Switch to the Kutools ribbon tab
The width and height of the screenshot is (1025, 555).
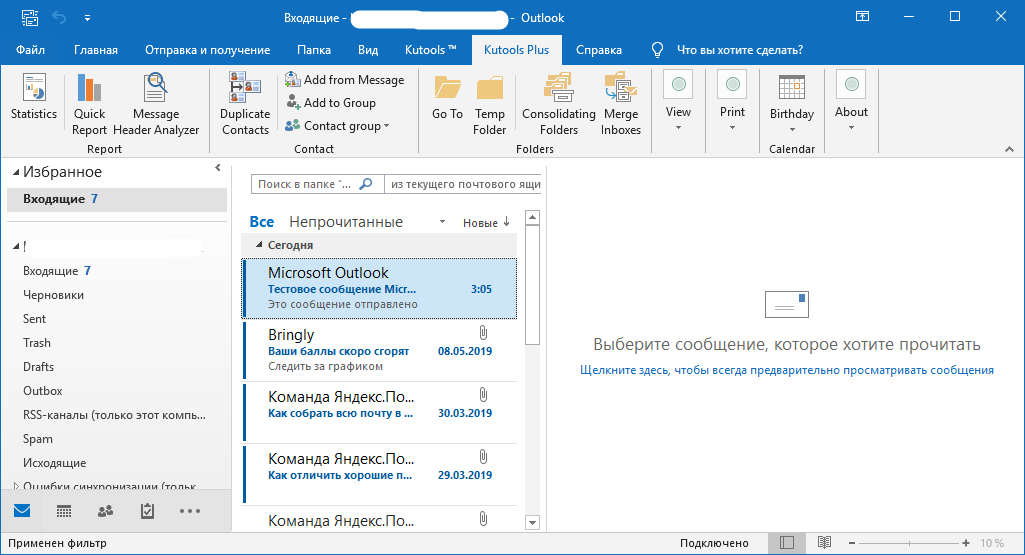pyautogui.click(x=430, y=50)
